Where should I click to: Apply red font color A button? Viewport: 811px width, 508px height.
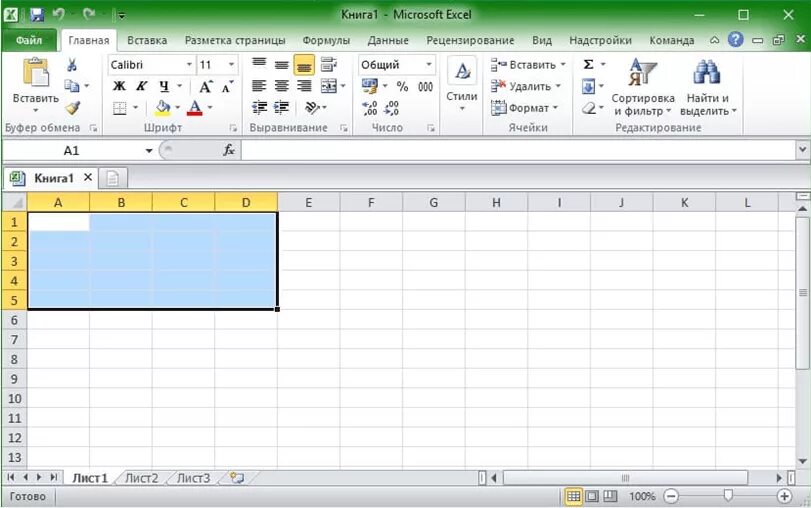[x=194, y=108]
